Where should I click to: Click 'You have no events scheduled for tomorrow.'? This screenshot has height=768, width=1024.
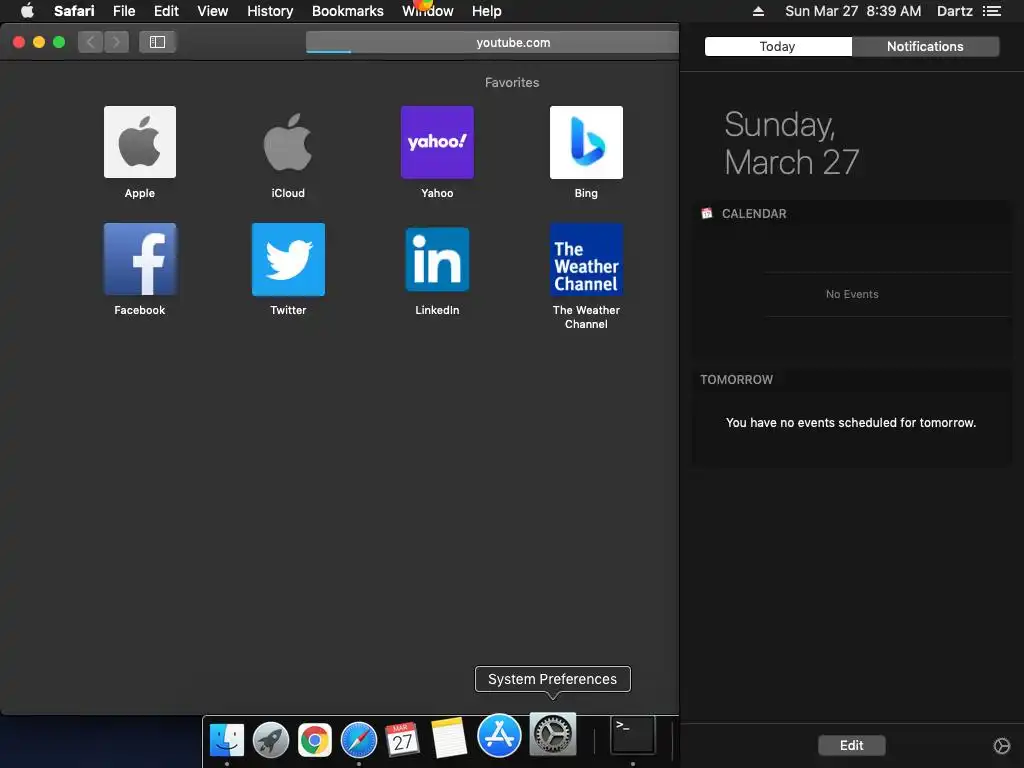click(851, 423)
